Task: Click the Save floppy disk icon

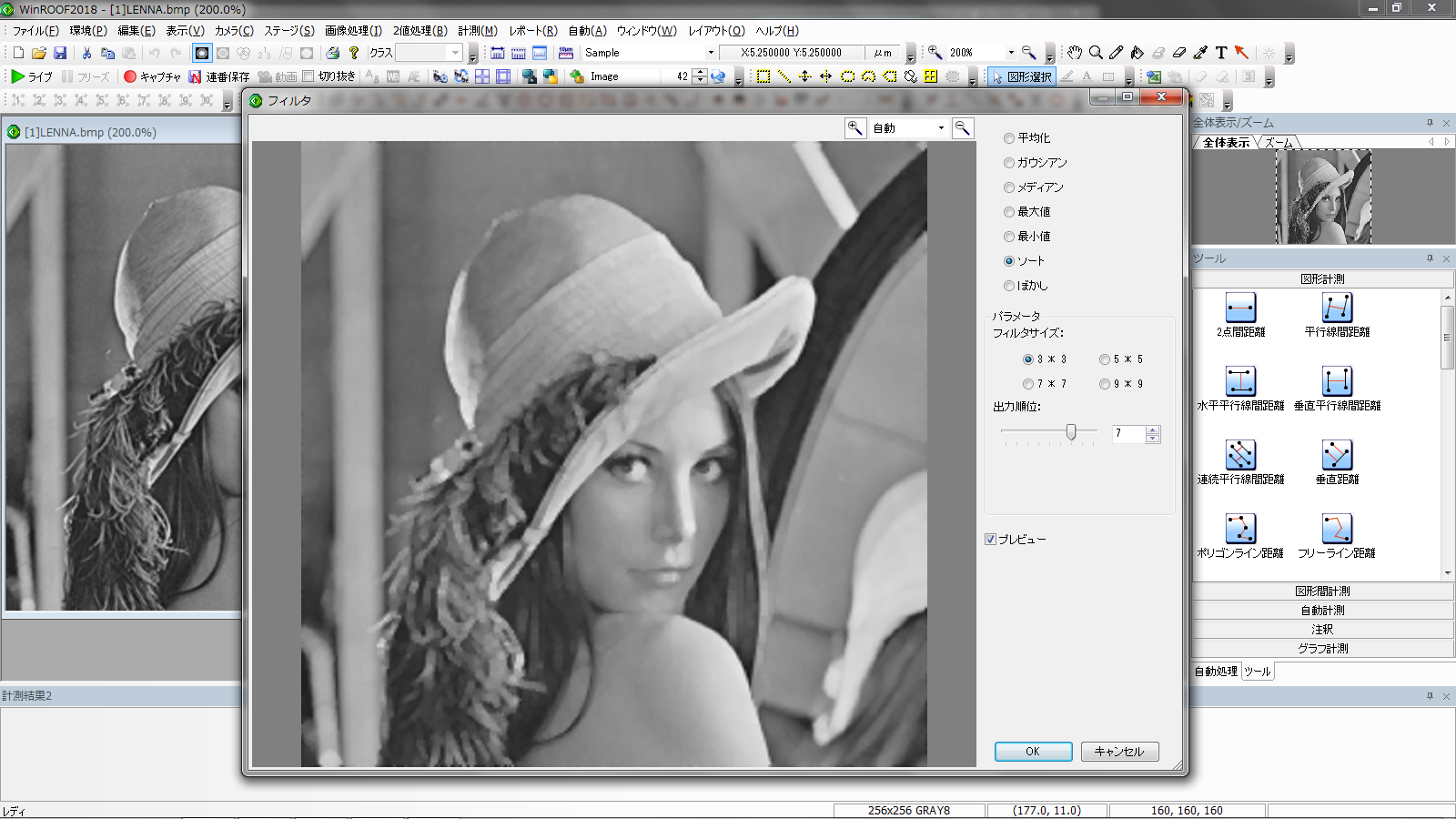Action: [60, 53]
